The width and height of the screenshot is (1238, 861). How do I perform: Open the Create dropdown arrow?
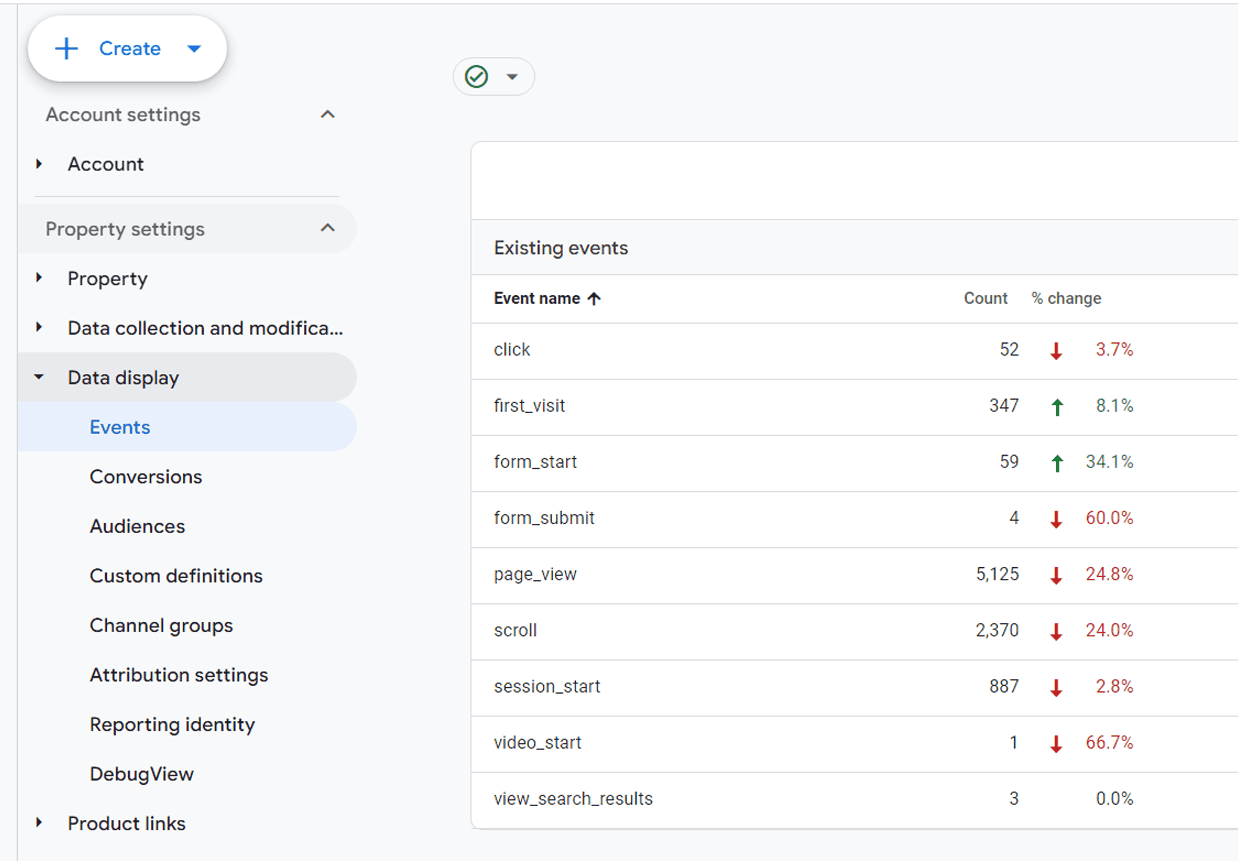pos(194,48)
